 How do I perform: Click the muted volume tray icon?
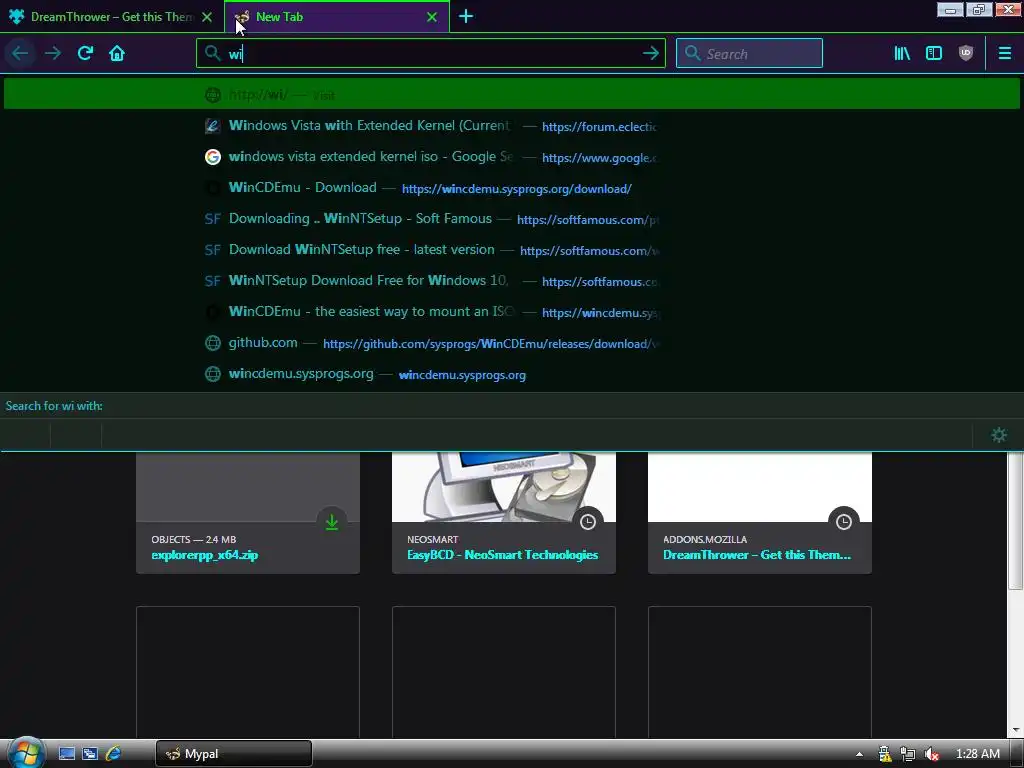click(x=931, y=754)
